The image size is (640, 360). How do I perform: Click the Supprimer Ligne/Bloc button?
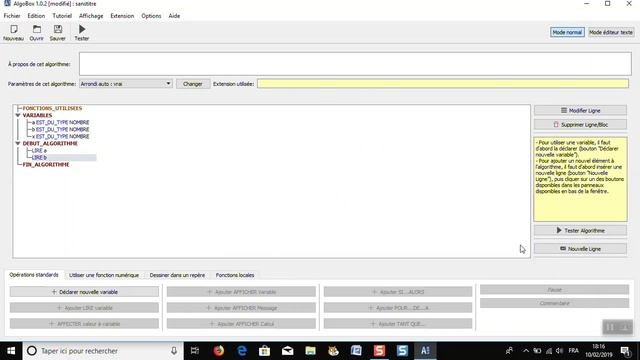580,124
